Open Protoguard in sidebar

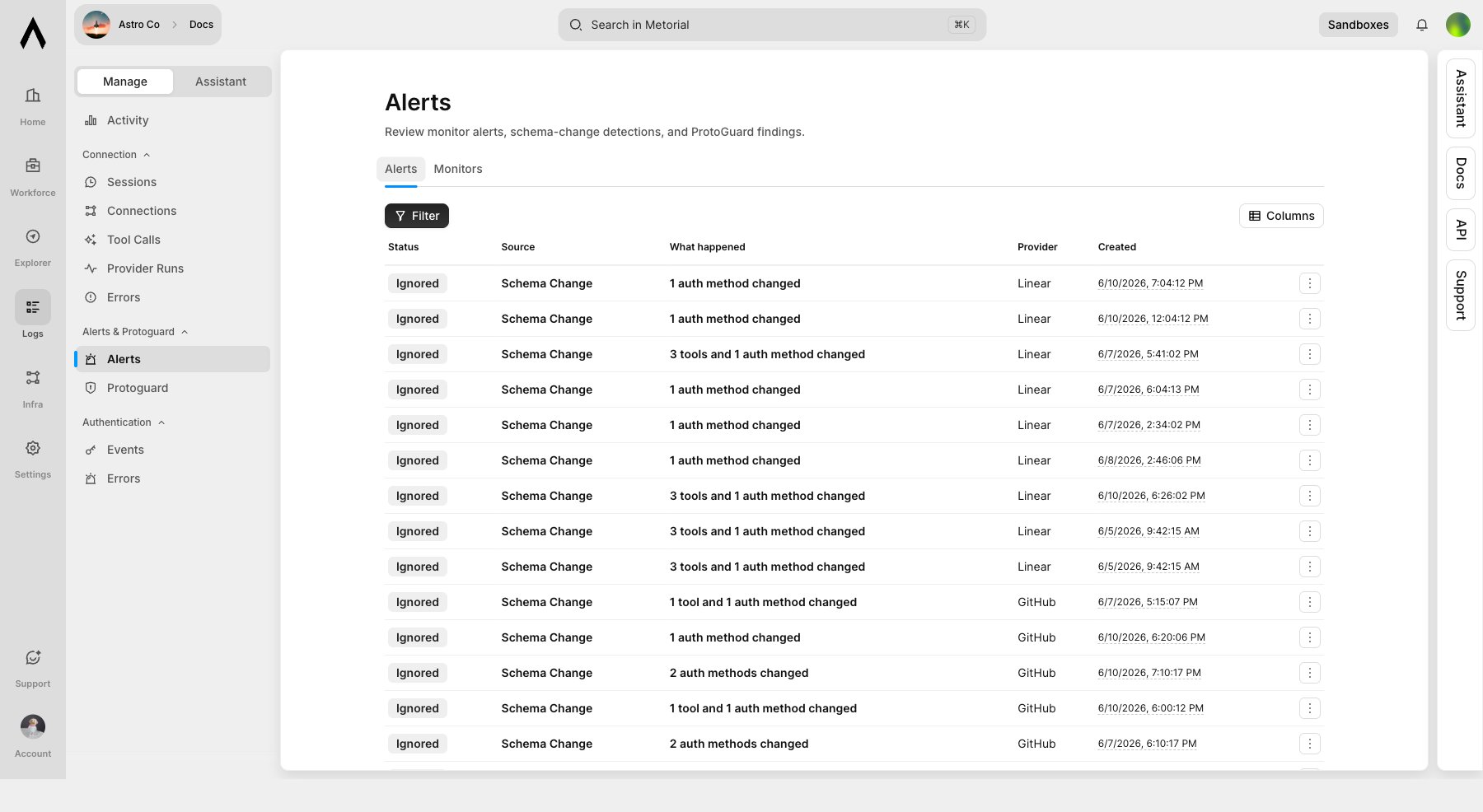(x=172, y=388)
